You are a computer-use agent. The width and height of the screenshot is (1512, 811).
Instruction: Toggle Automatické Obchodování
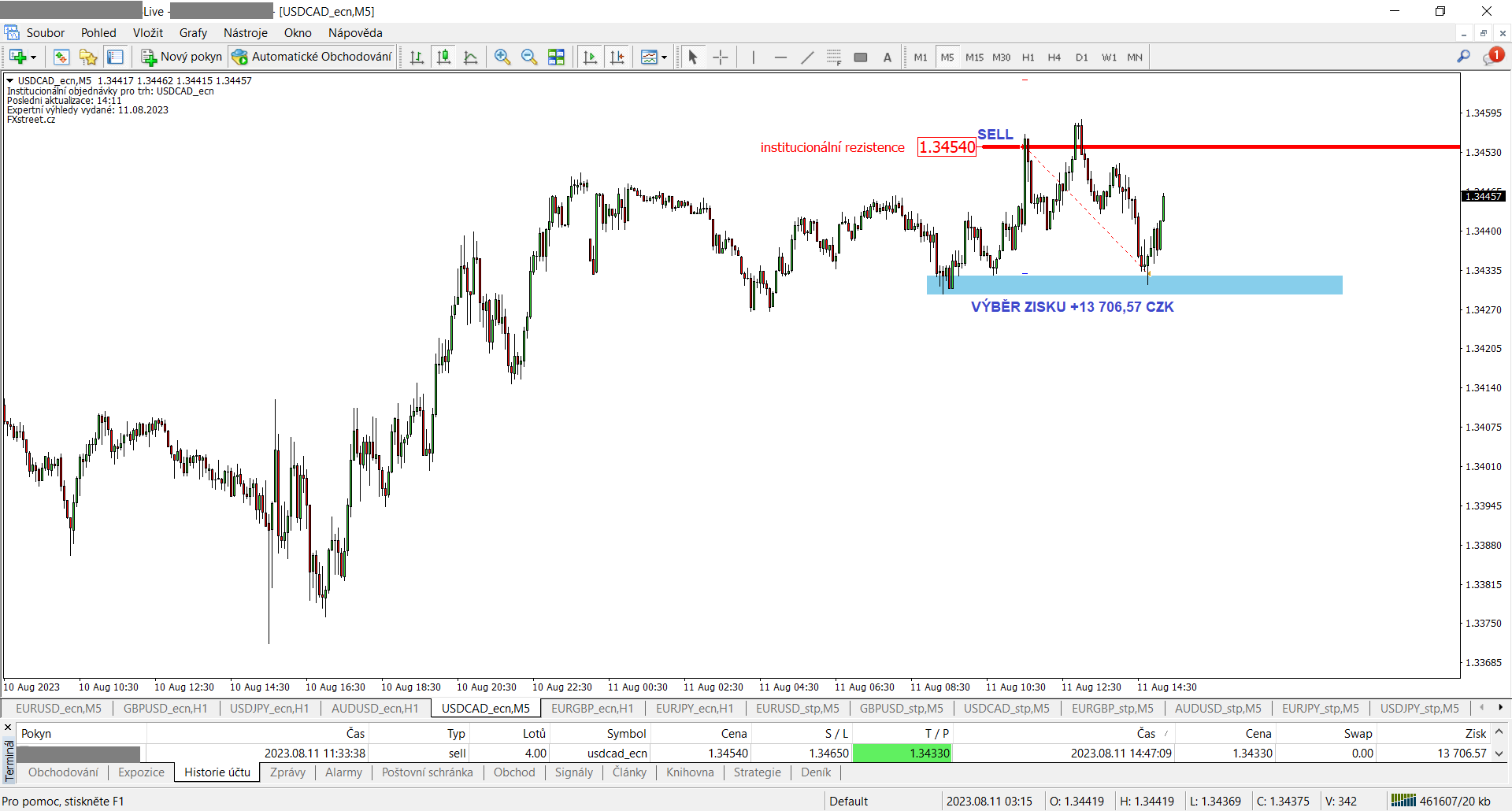(x=312, y=57)
